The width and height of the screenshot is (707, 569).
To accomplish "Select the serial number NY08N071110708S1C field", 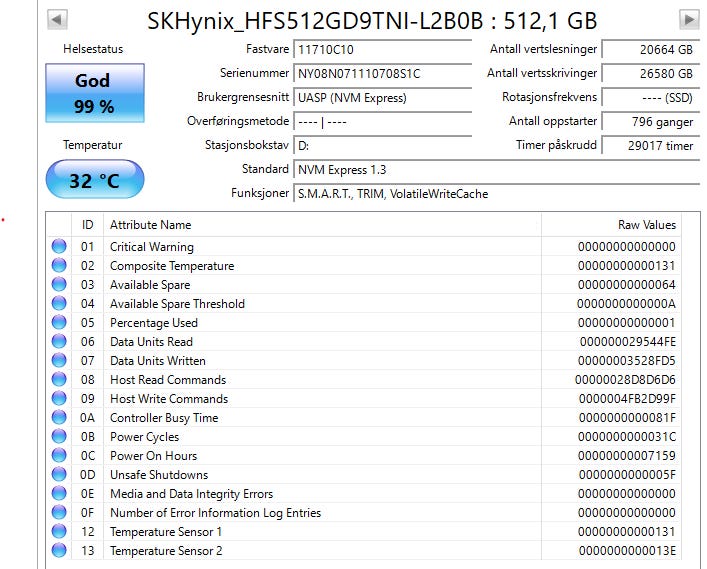I will pyautogui.click(x=382, y=73).
